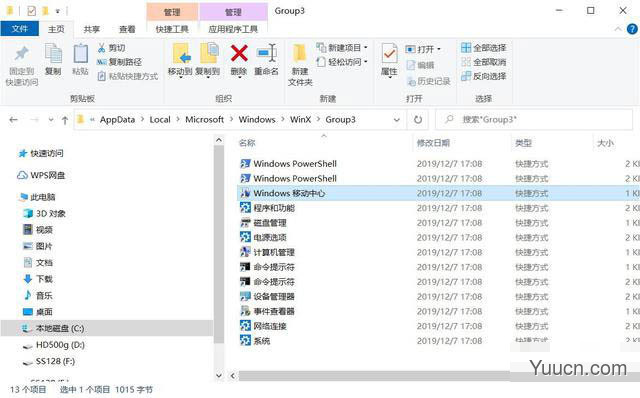This screenshot has width=640, height=398.
Task: Go back to the previous folder
Action: tap(13, 120)
